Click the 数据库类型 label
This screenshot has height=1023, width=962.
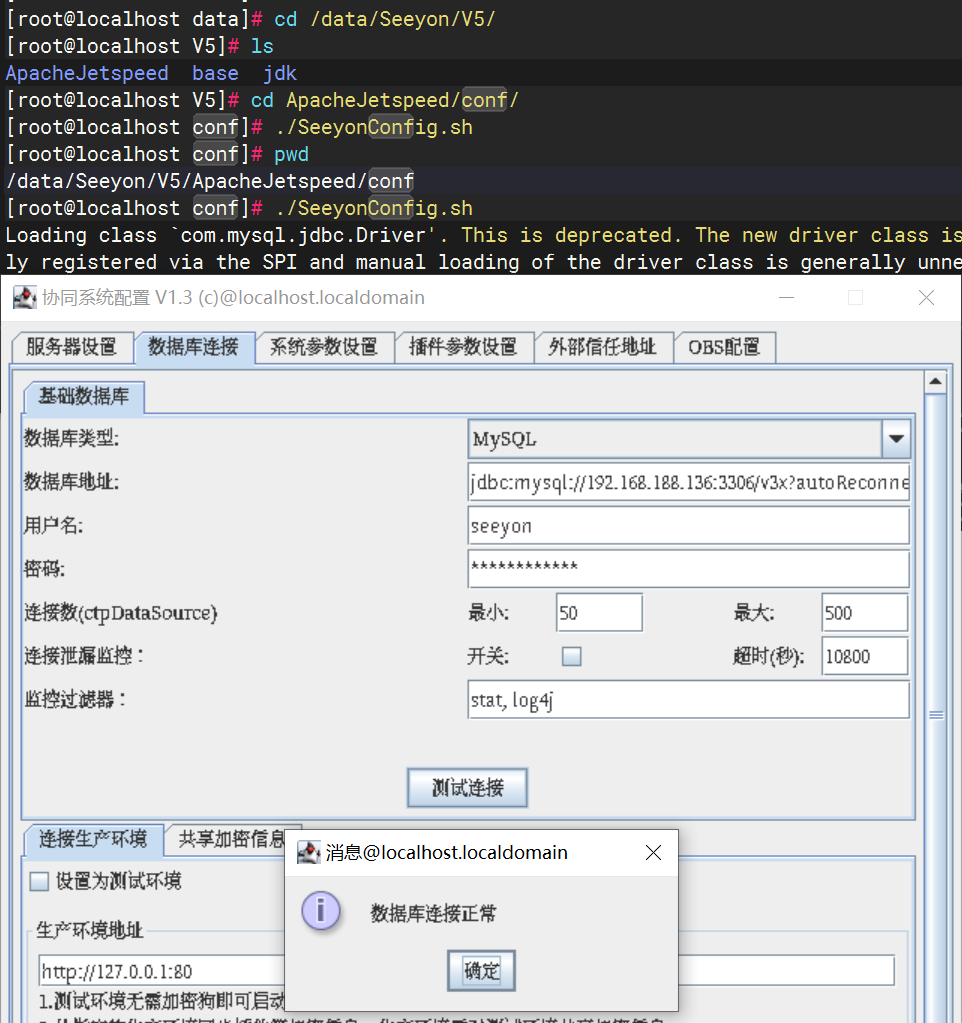click(x=72, y=438)
